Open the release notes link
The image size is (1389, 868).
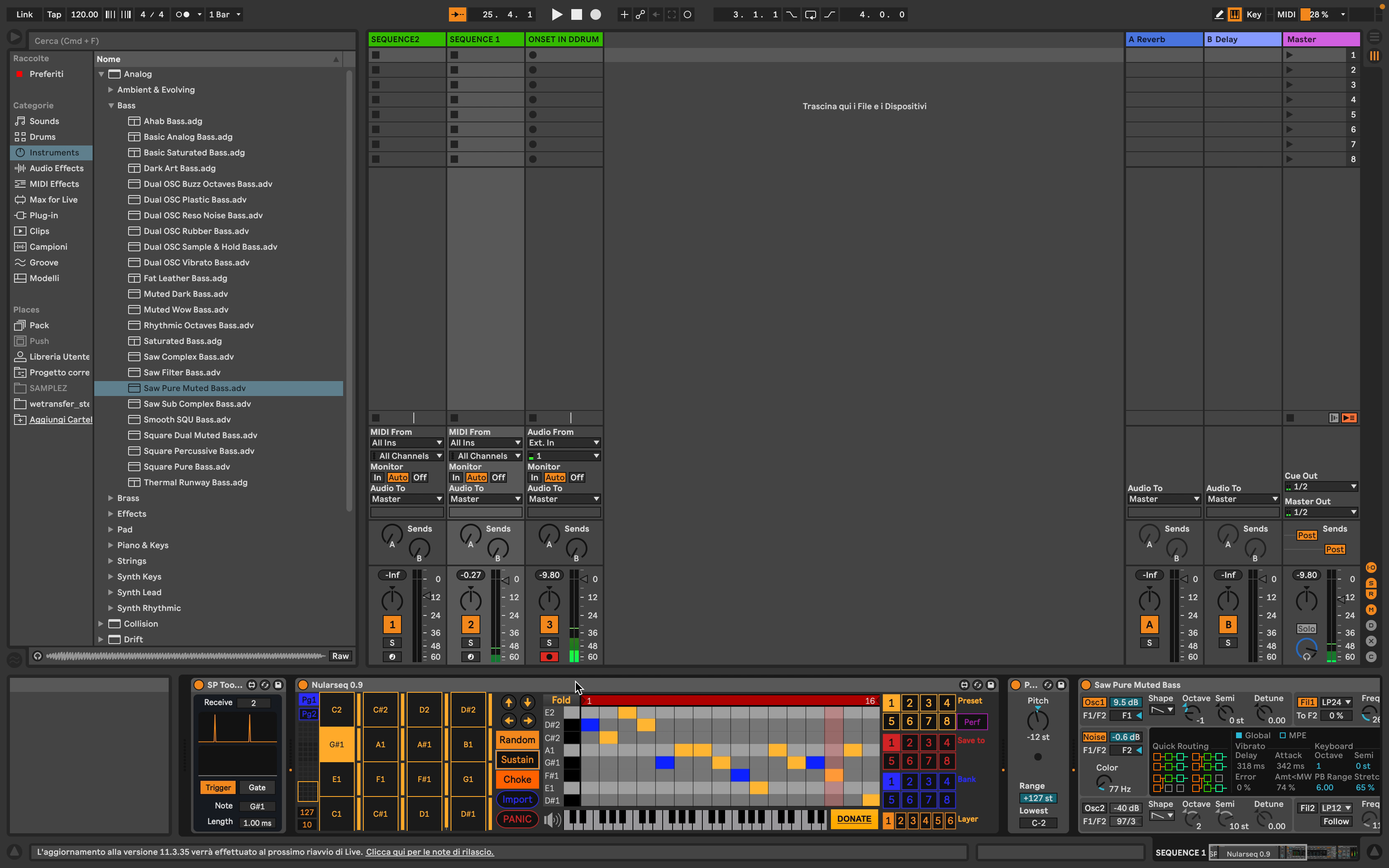(430, 852)
